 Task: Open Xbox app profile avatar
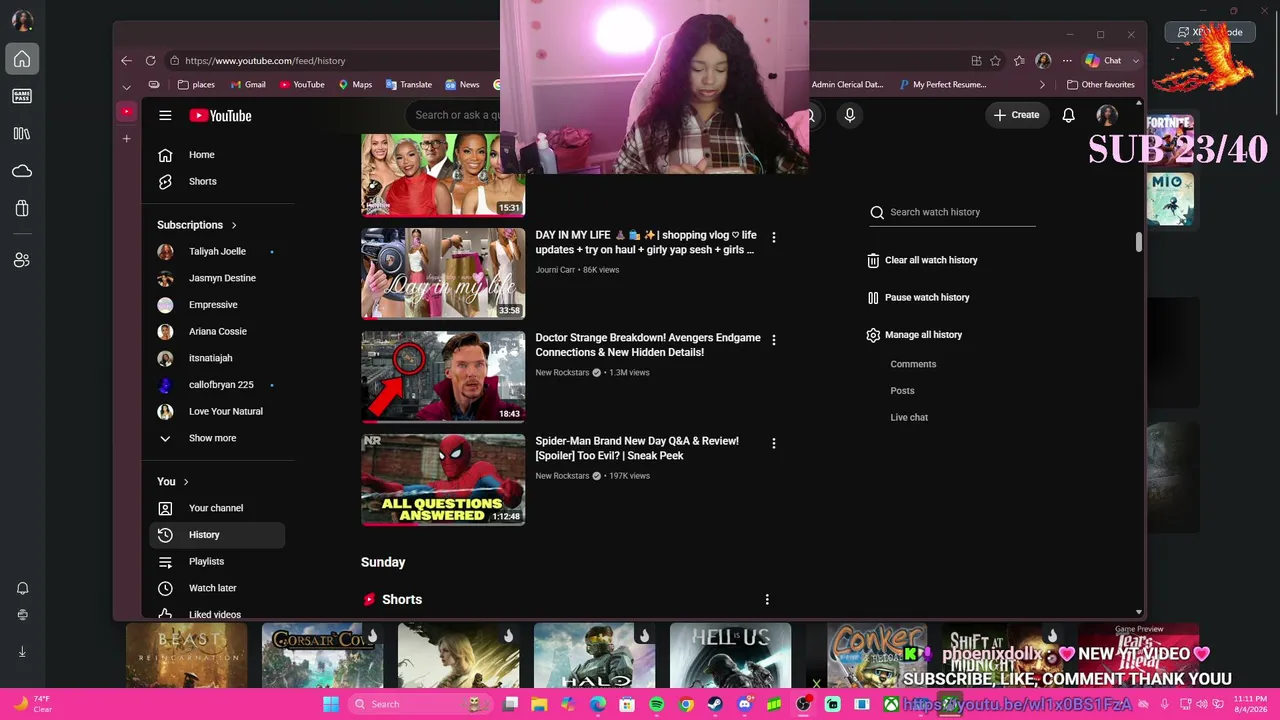(x=22, y=20)
